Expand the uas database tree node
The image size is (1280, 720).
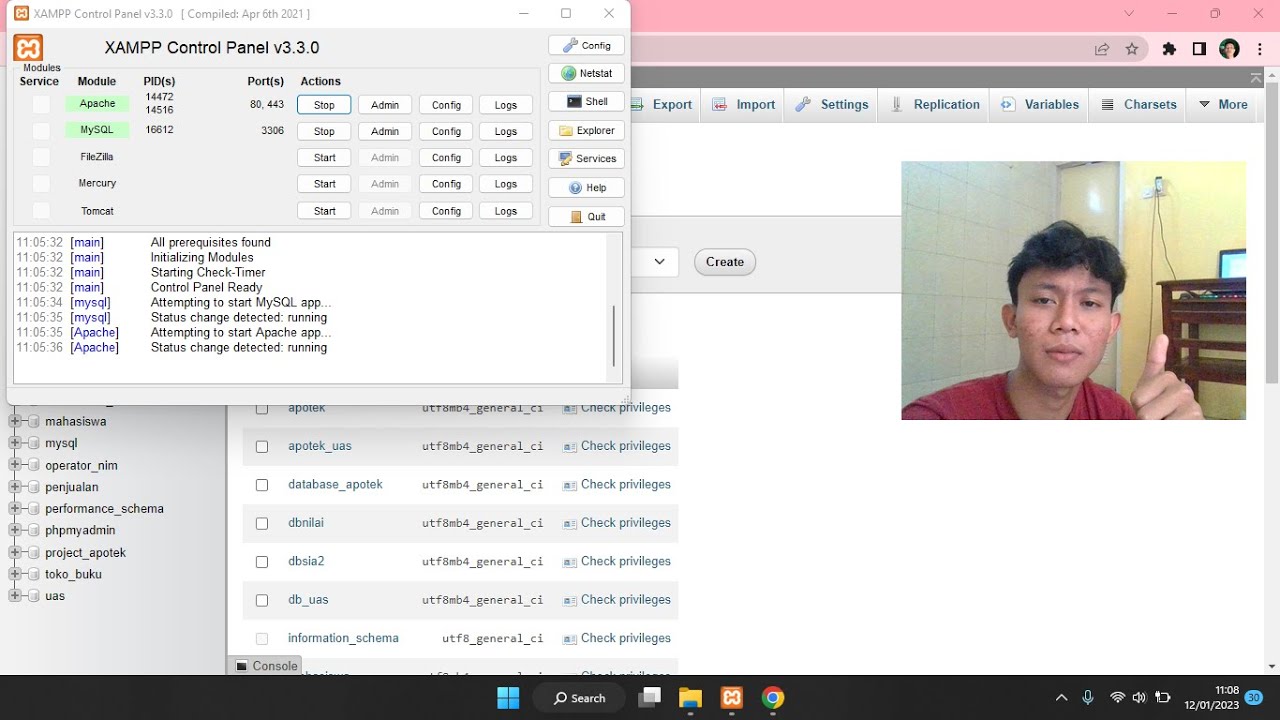tap(15, 596)
